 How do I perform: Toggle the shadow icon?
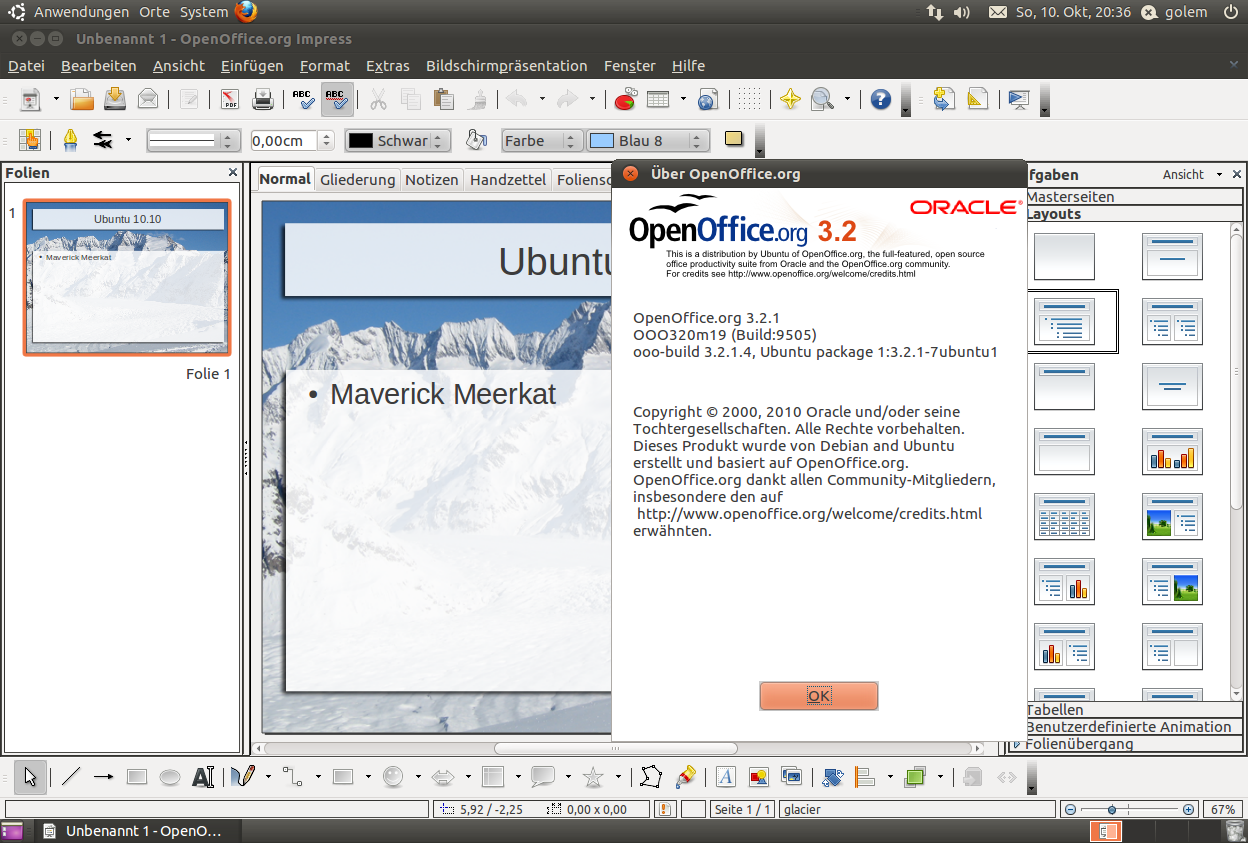733,140
